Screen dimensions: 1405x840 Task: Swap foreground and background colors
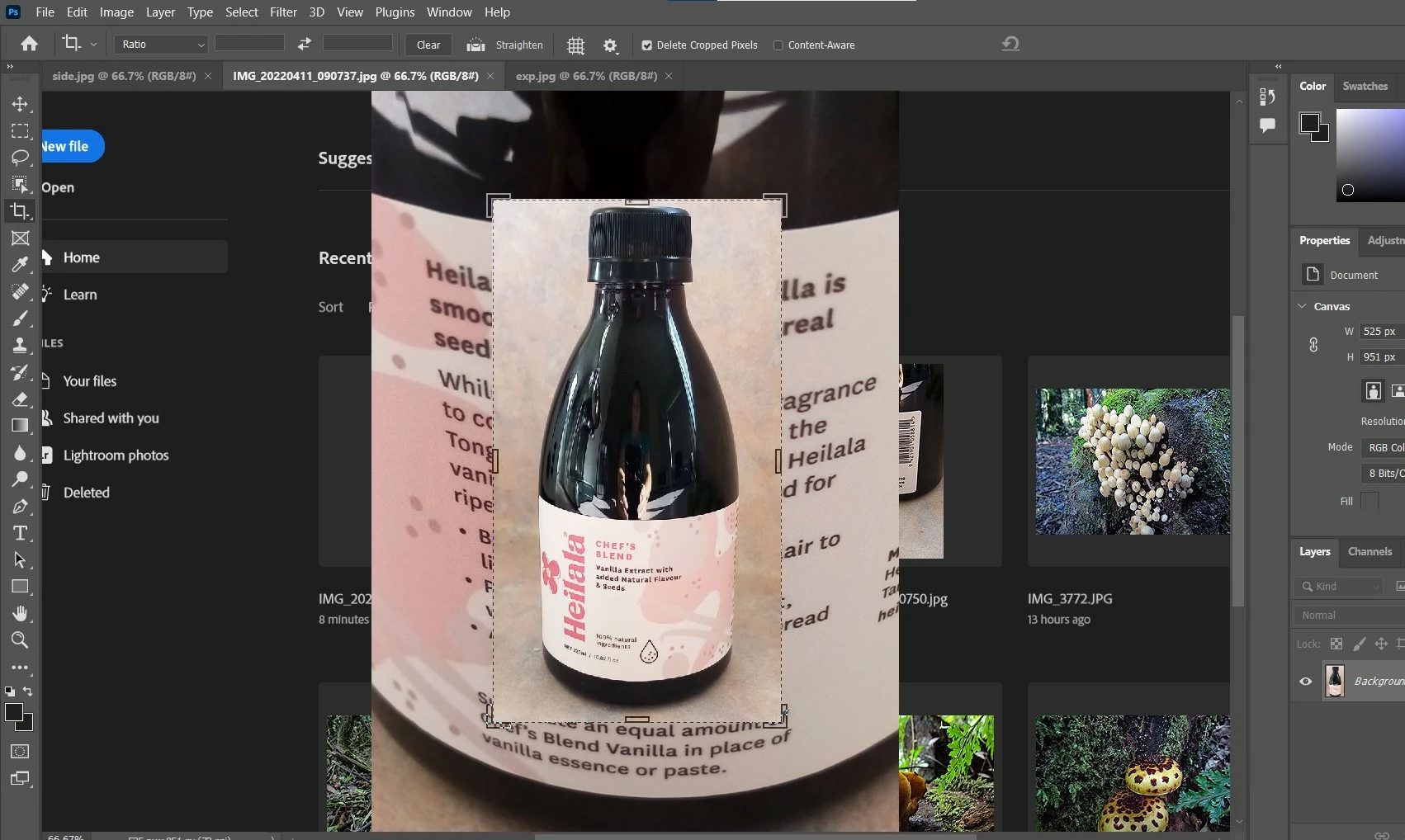click(28, 691)
